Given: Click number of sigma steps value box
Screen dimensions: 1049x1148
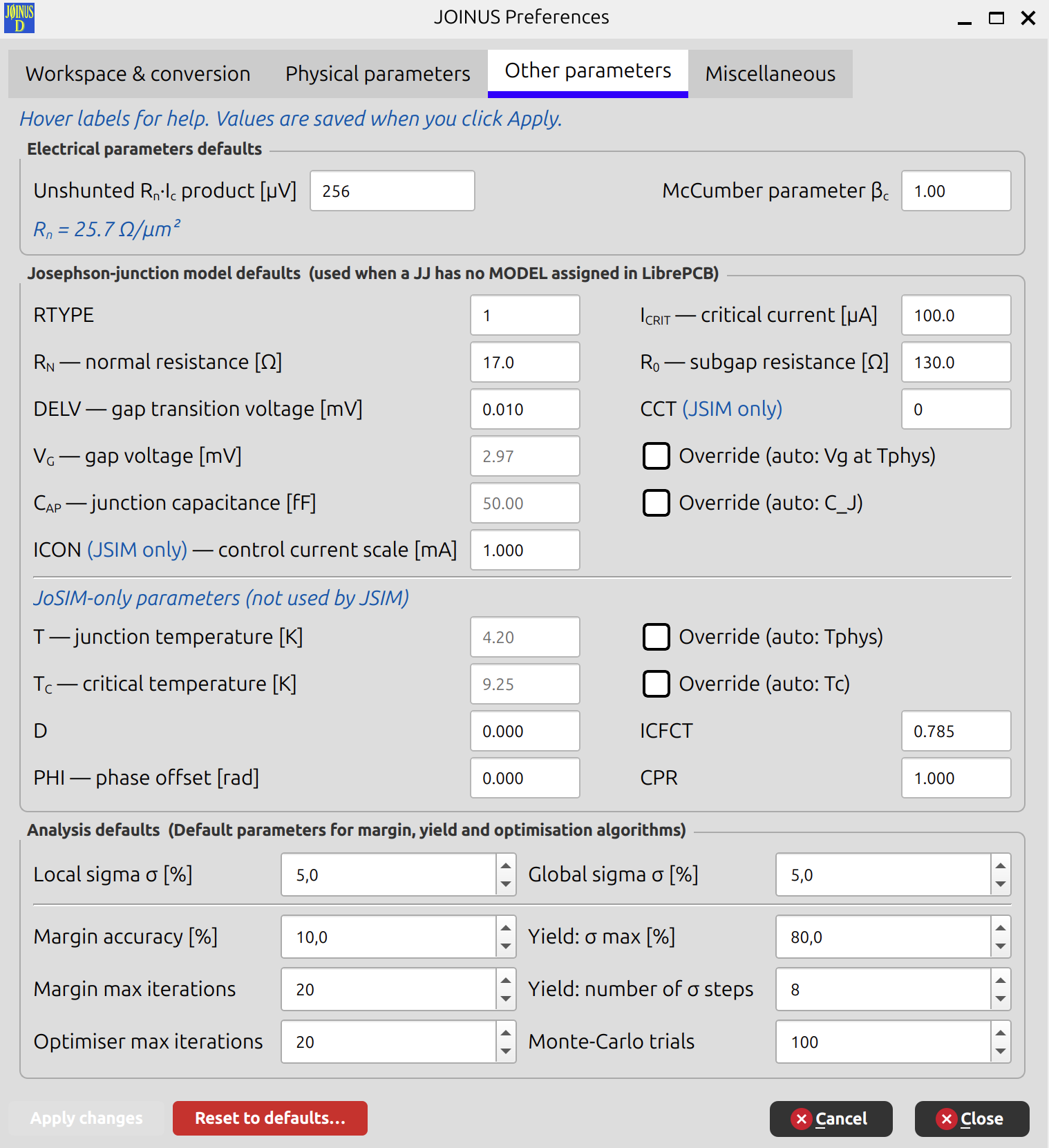Looking at the screenshot, I should click(884, 989).
